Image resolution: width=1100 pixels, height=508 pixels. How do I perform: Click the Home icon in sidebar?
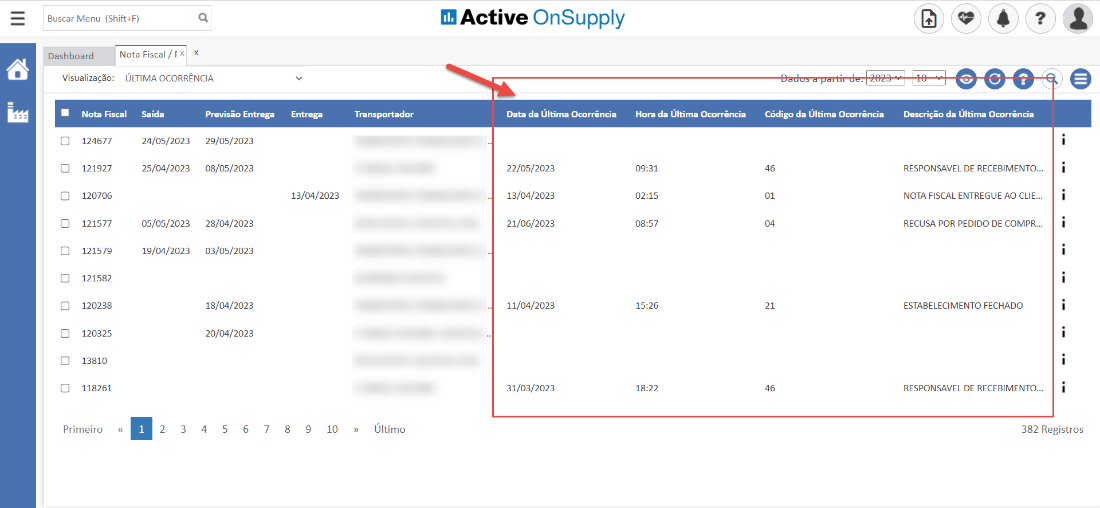[17, 70]
